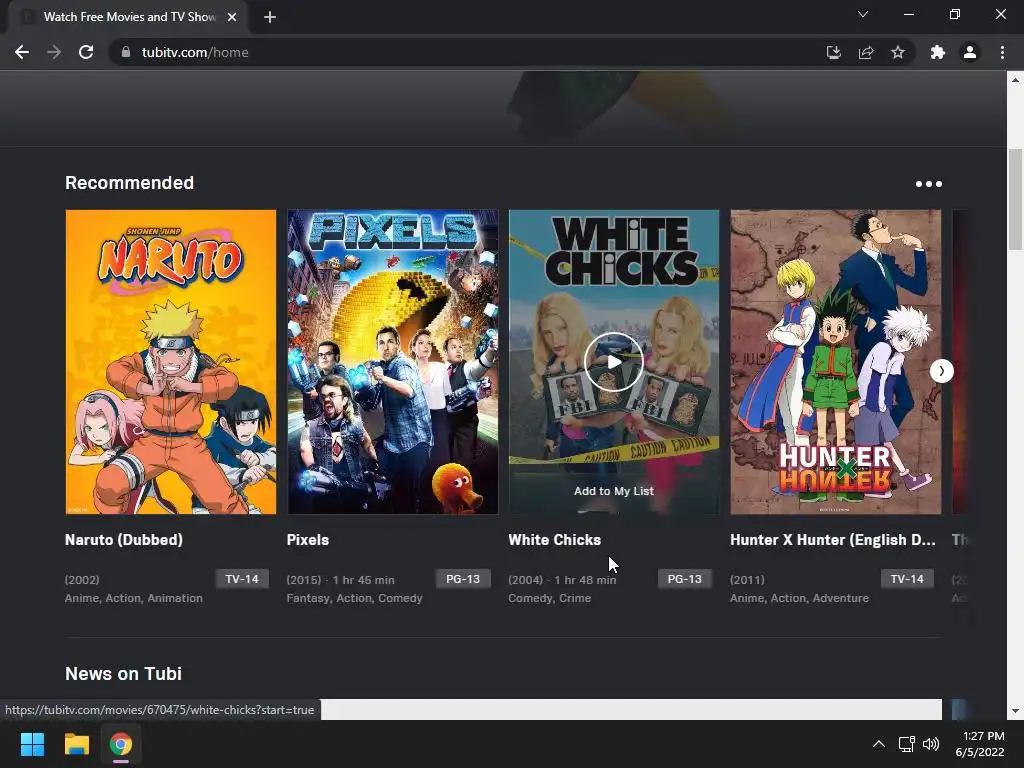Image resolution: width=1024 pixels, height=768 pixels.
Task: Open the Hunter X Hunter title link
Action: pyautogui.click(x=833, y=540)
